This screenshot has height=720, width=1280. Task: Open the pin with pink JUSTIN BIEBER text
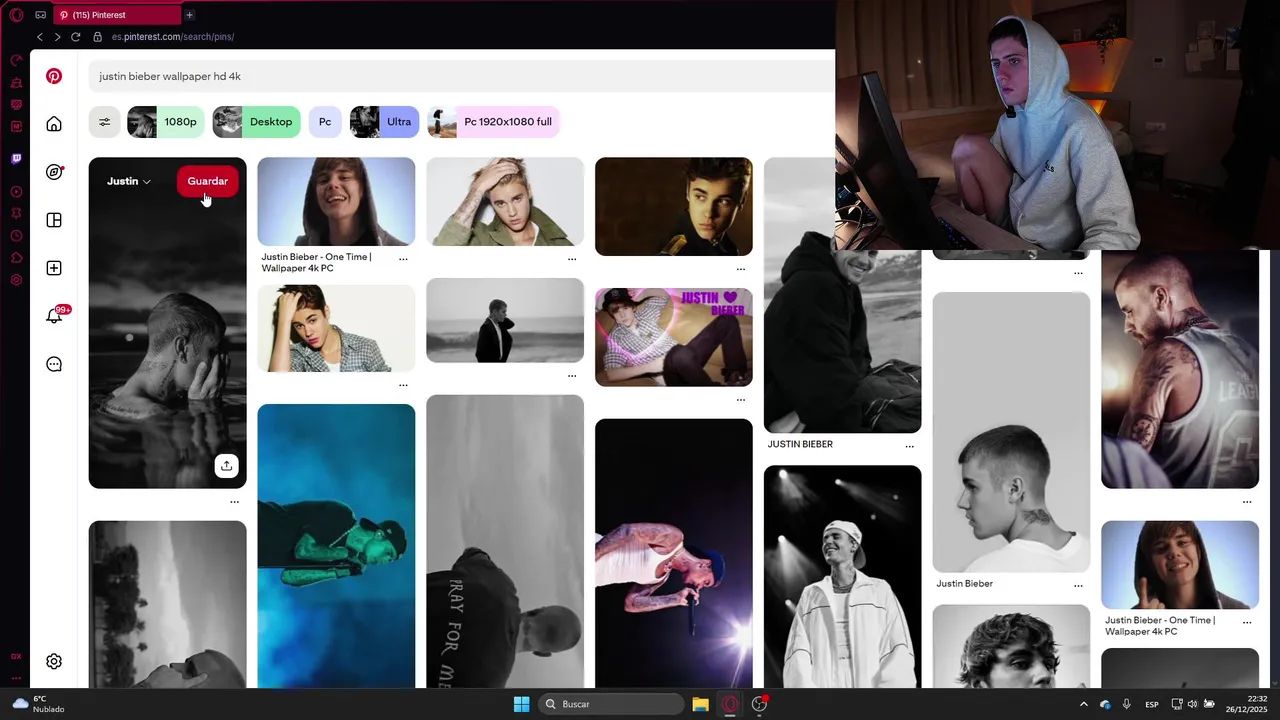(674, 337)
